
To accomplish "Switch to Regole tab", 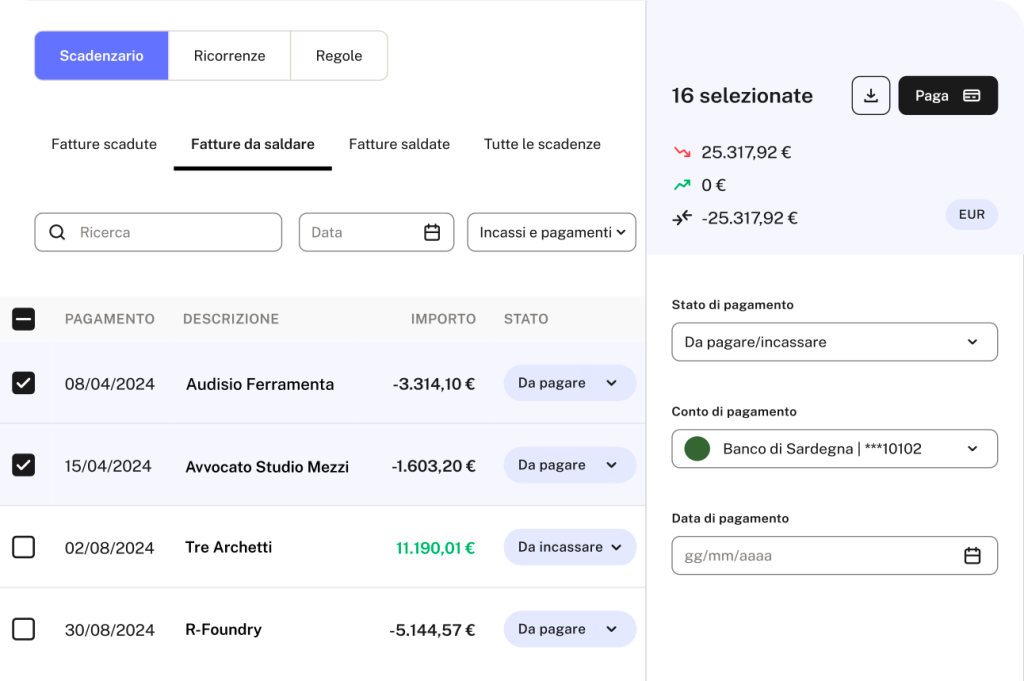I will (339, 55).
